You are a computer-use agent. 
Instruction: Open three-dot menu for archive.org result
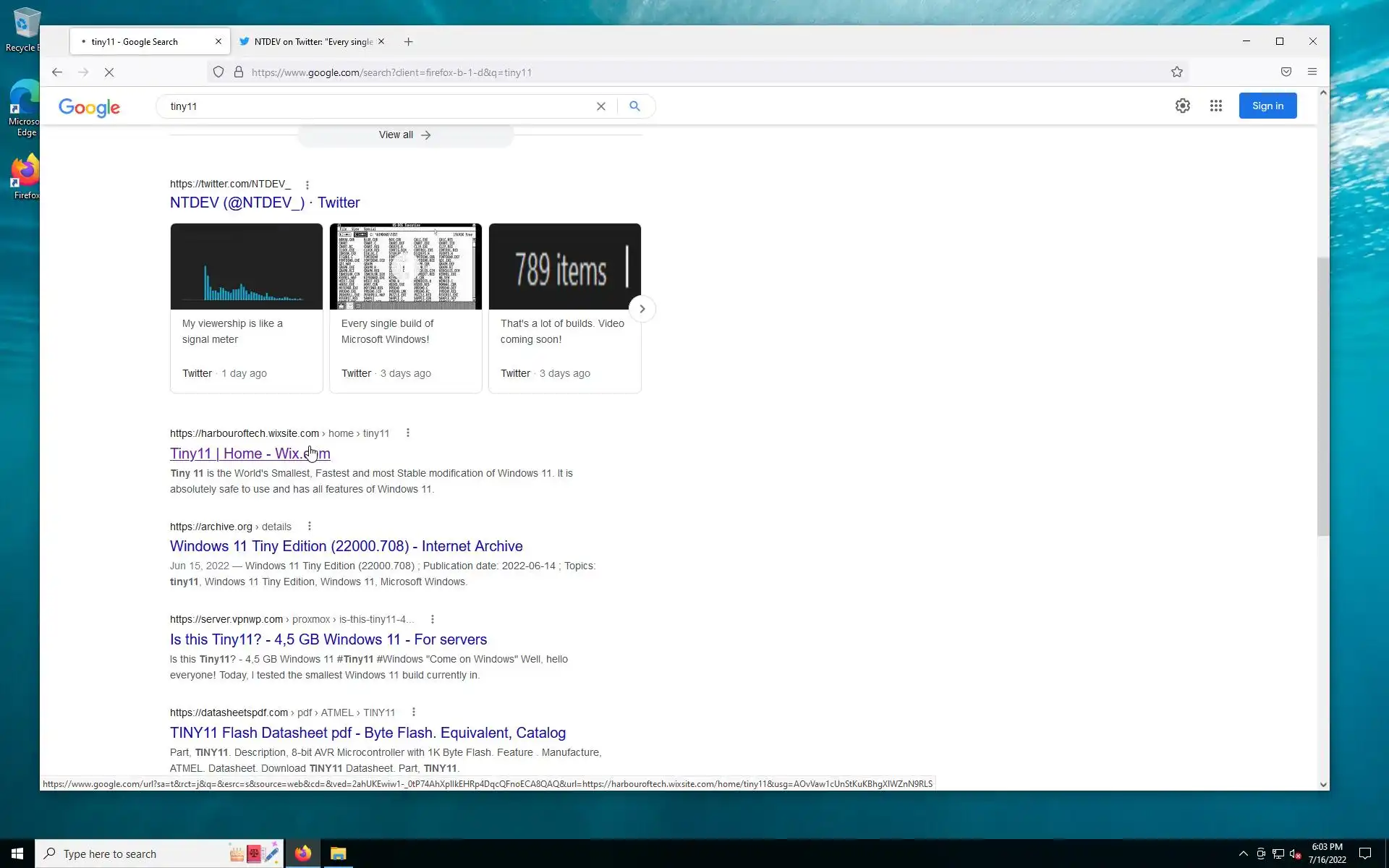point(310,526)
